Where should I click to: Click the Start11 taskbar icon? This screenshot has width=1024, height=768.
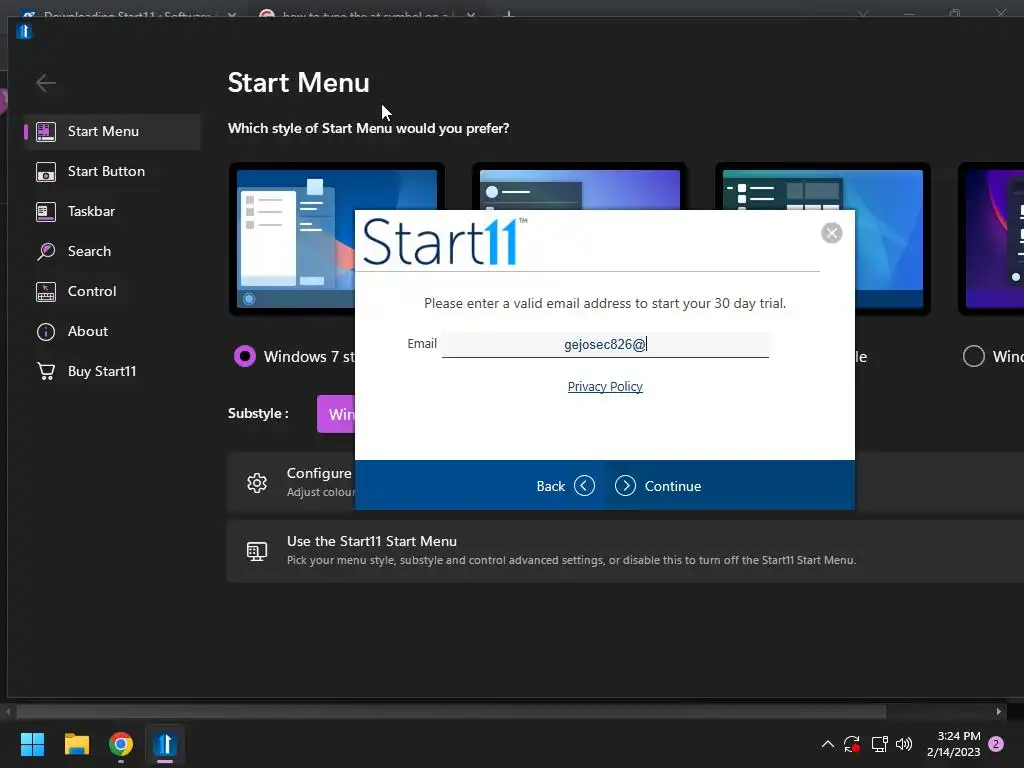(165, 744)
